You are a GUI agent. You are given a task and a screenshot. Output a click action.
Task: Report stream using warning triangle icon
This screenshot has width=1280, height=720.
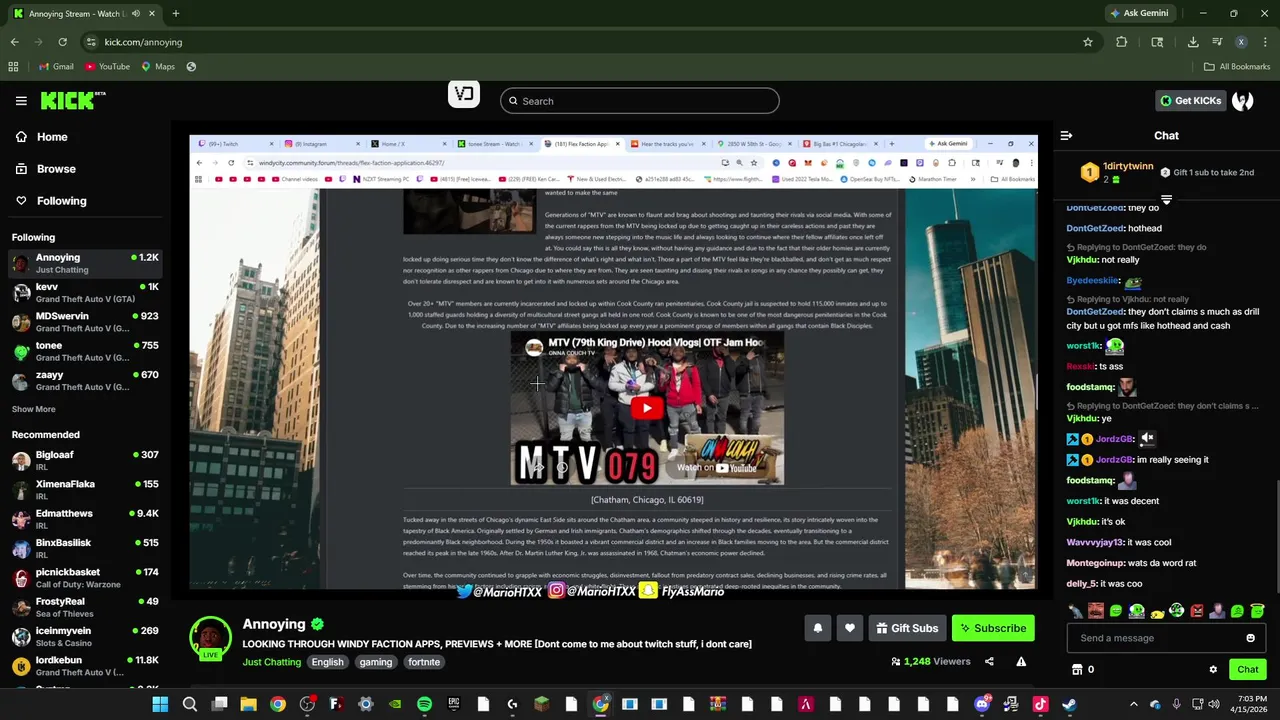tap(1021, 661)
